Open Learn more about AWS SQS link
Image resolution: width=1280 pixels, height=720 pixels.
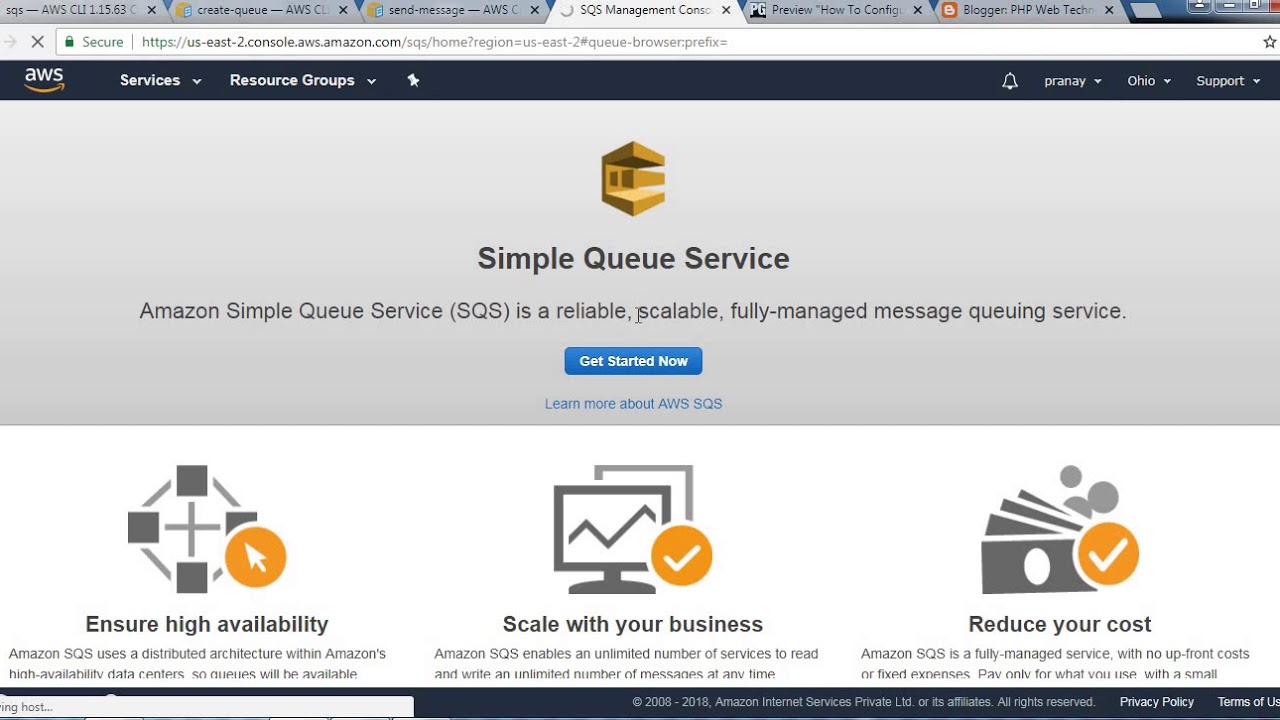tap(633, 404)
